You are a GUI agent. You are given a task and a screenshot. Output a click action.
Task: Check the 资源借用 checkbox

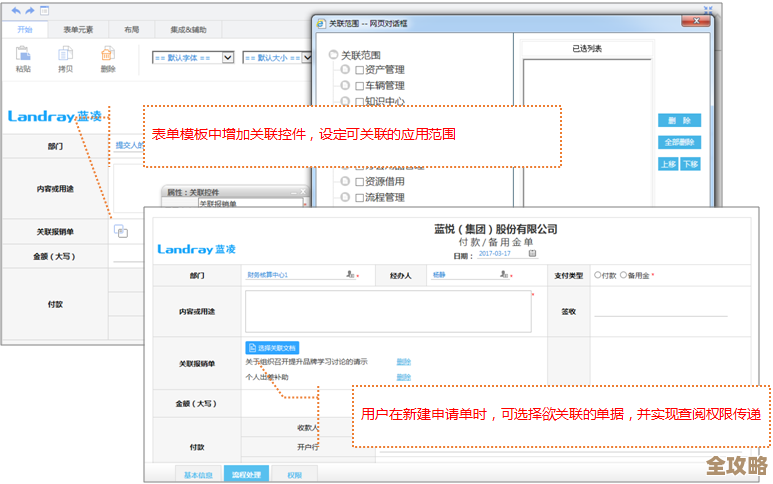click(359, 182)
